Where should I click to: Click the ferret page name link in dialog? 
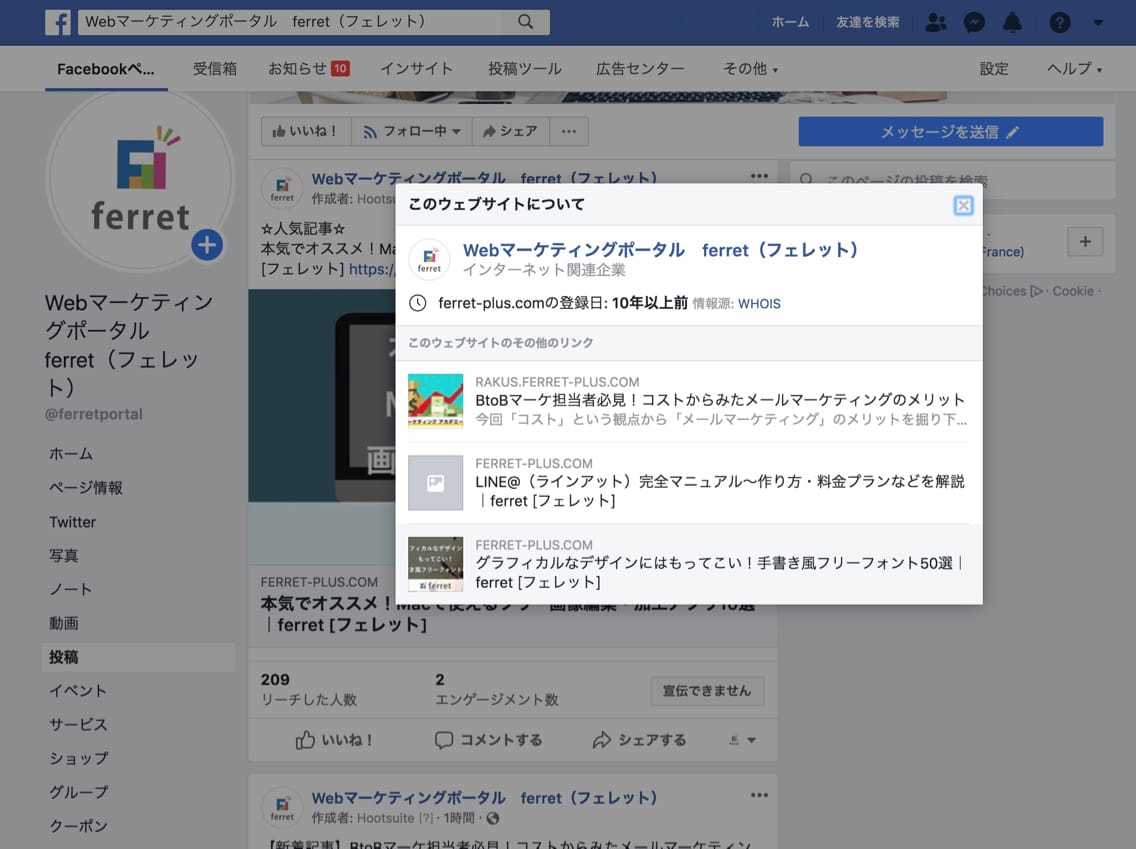point(660,250)
